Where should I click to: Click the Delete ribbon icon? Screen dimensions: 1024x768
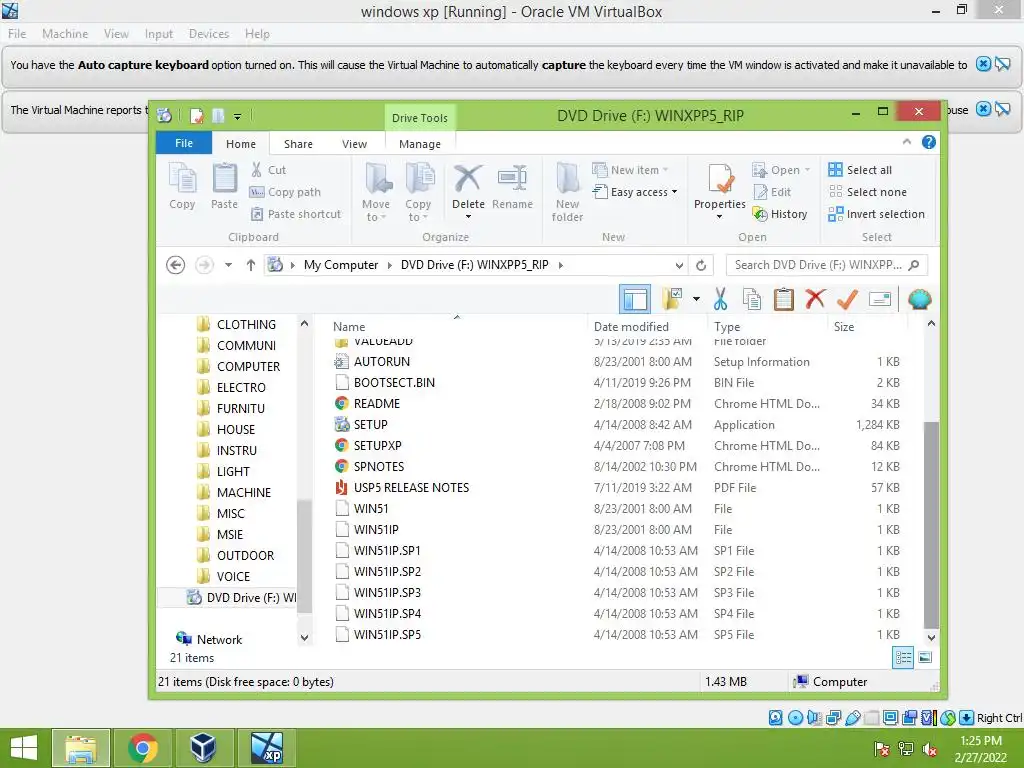click(468, 179)
